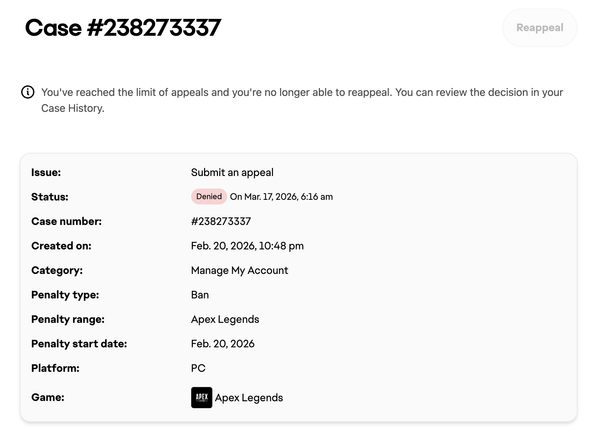Click the red Denied status badge
The width and height of the screenshot is (600, 436).
point(209,197)
